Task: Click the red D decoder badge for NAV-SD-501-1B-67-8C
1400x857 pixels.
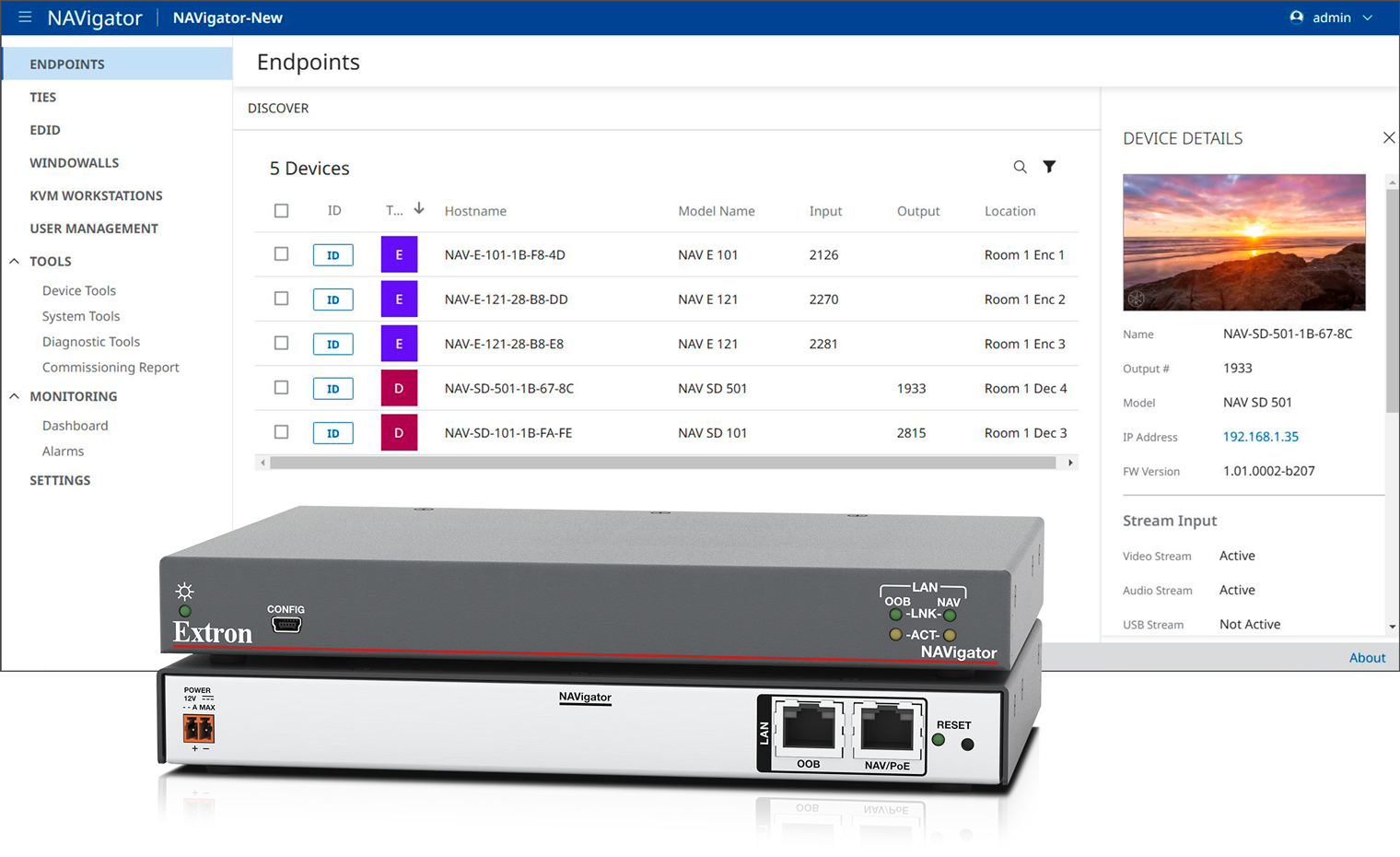Action: (x=399, y=388)
